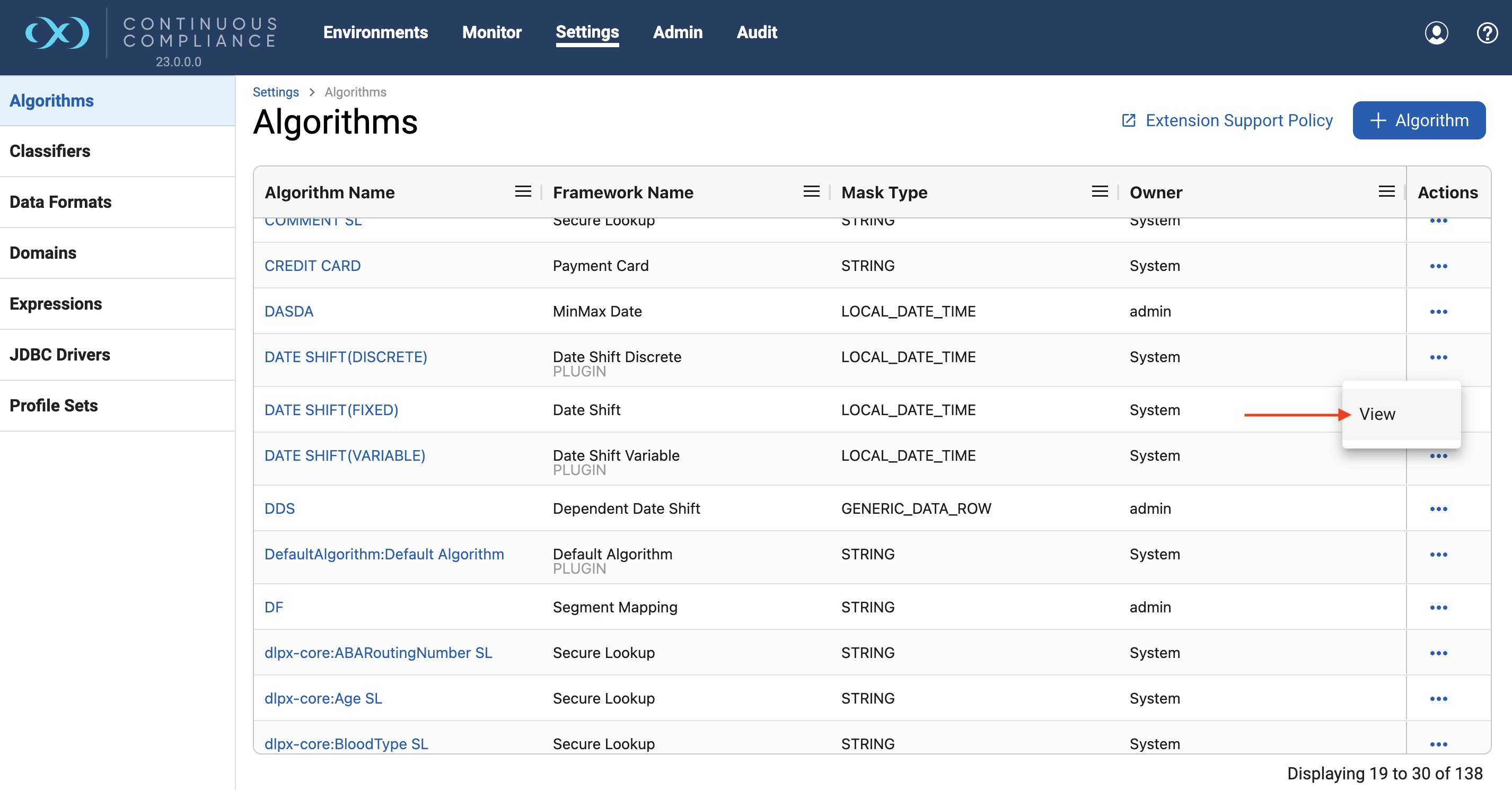Open Framework Name column menu
The width and height of the screenshot is (1512, 790).
click(811, 192)
